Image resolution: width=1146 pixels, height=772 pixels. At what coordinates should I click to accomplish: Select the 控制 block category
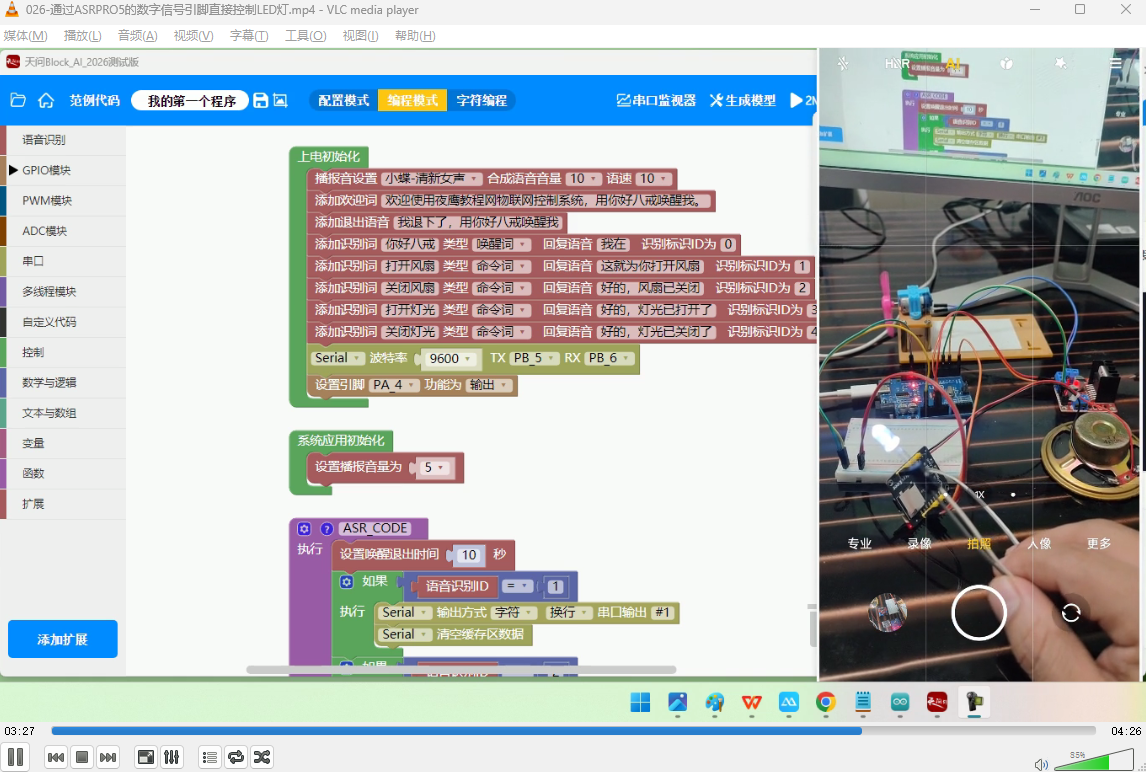(x=63, y=352)
